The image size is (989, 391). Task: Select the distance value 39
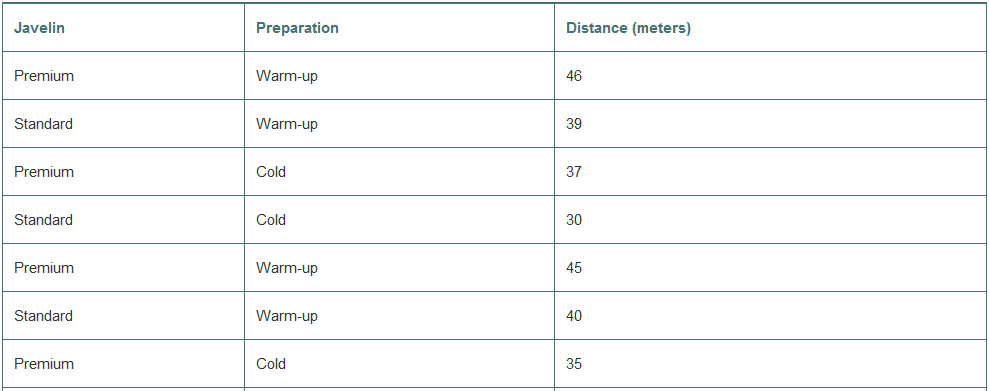click(x=574, y=124)
